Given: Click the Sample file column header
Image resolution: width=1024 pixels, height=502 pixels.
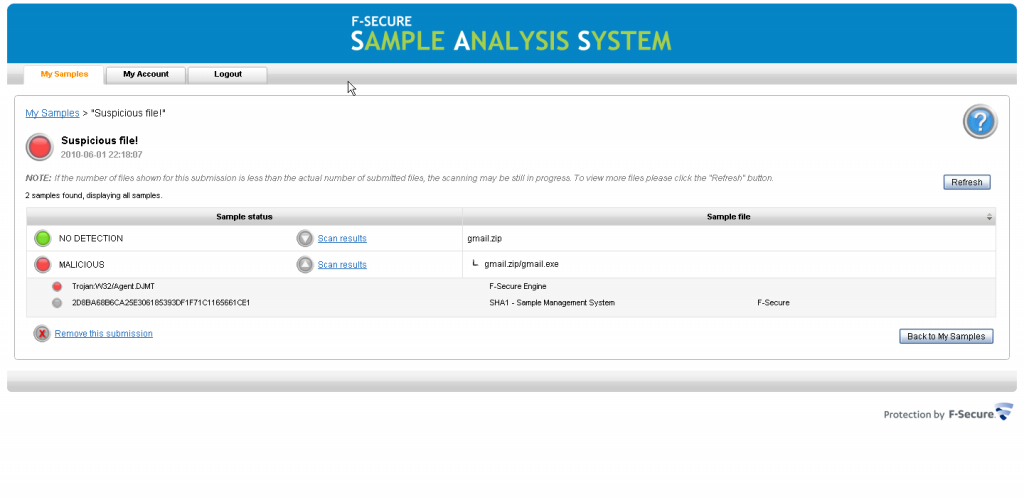Looking at the screenshot, I should 729,217.
